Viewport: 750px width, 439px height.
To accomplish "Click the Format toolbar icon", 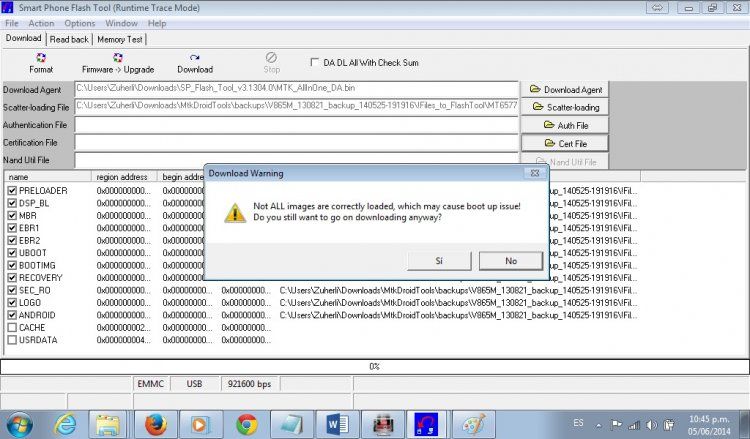I will pyautogui.click(x=41, y=63).
